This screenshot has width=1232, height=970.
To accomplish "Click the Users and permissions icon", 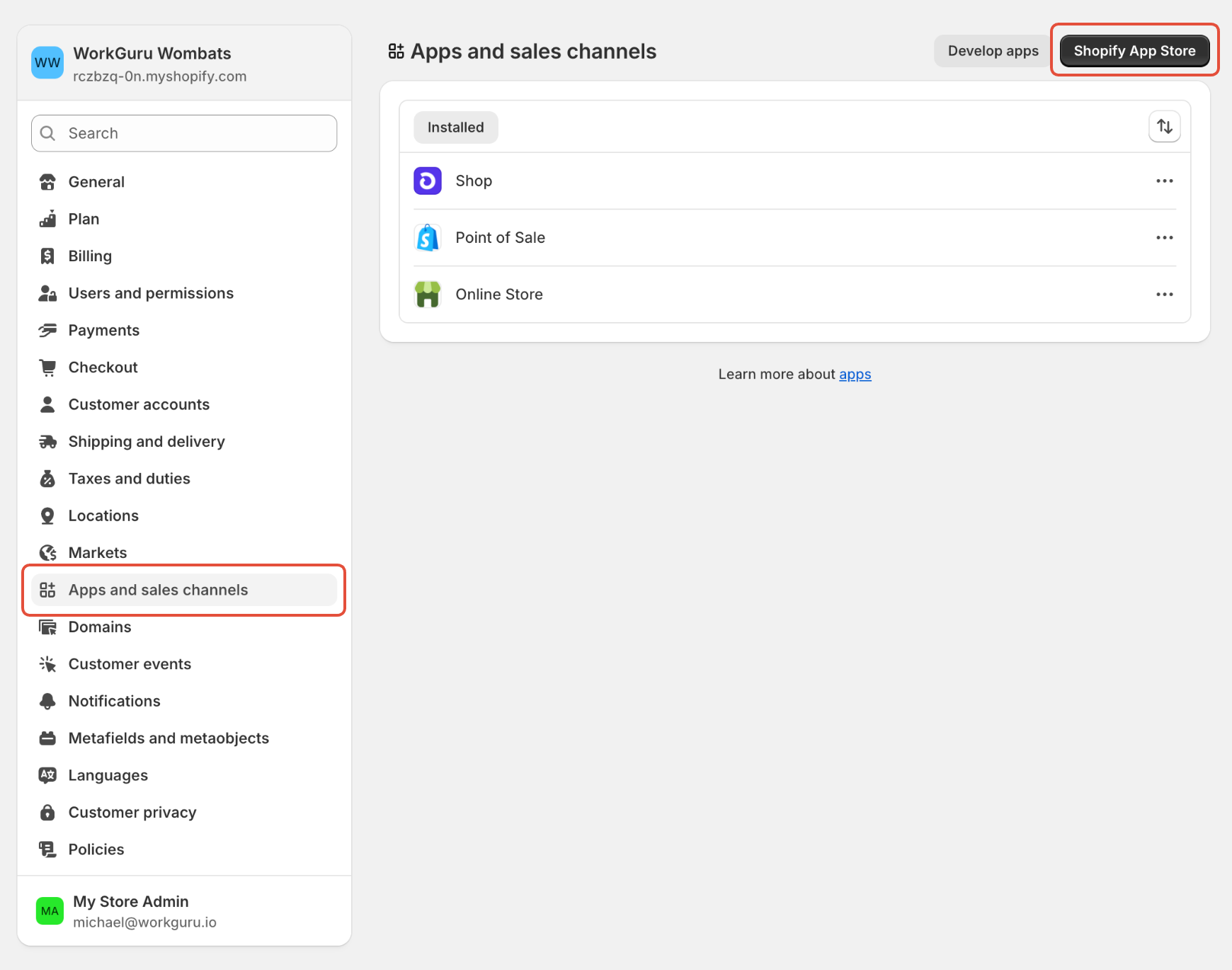I will tap(47, 293).
